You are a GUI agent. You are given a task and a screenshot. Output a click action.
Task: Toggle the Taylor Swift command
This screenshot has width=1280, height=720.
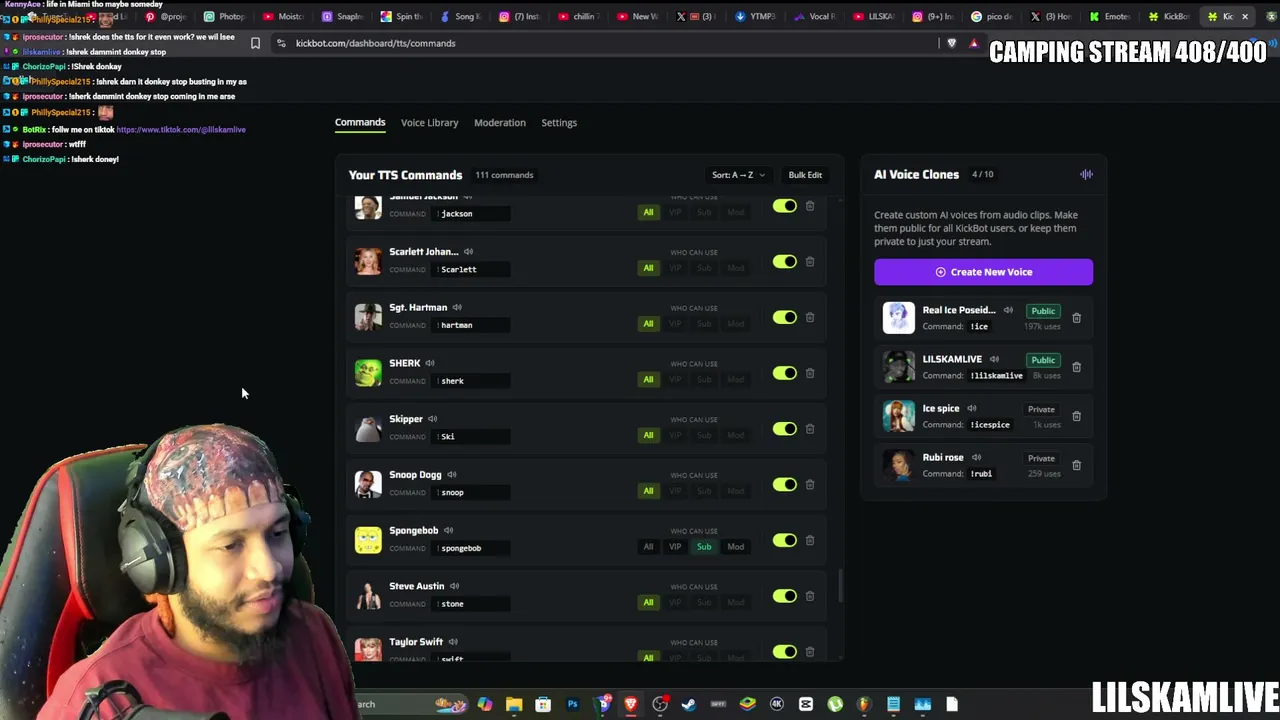(784, 652)
